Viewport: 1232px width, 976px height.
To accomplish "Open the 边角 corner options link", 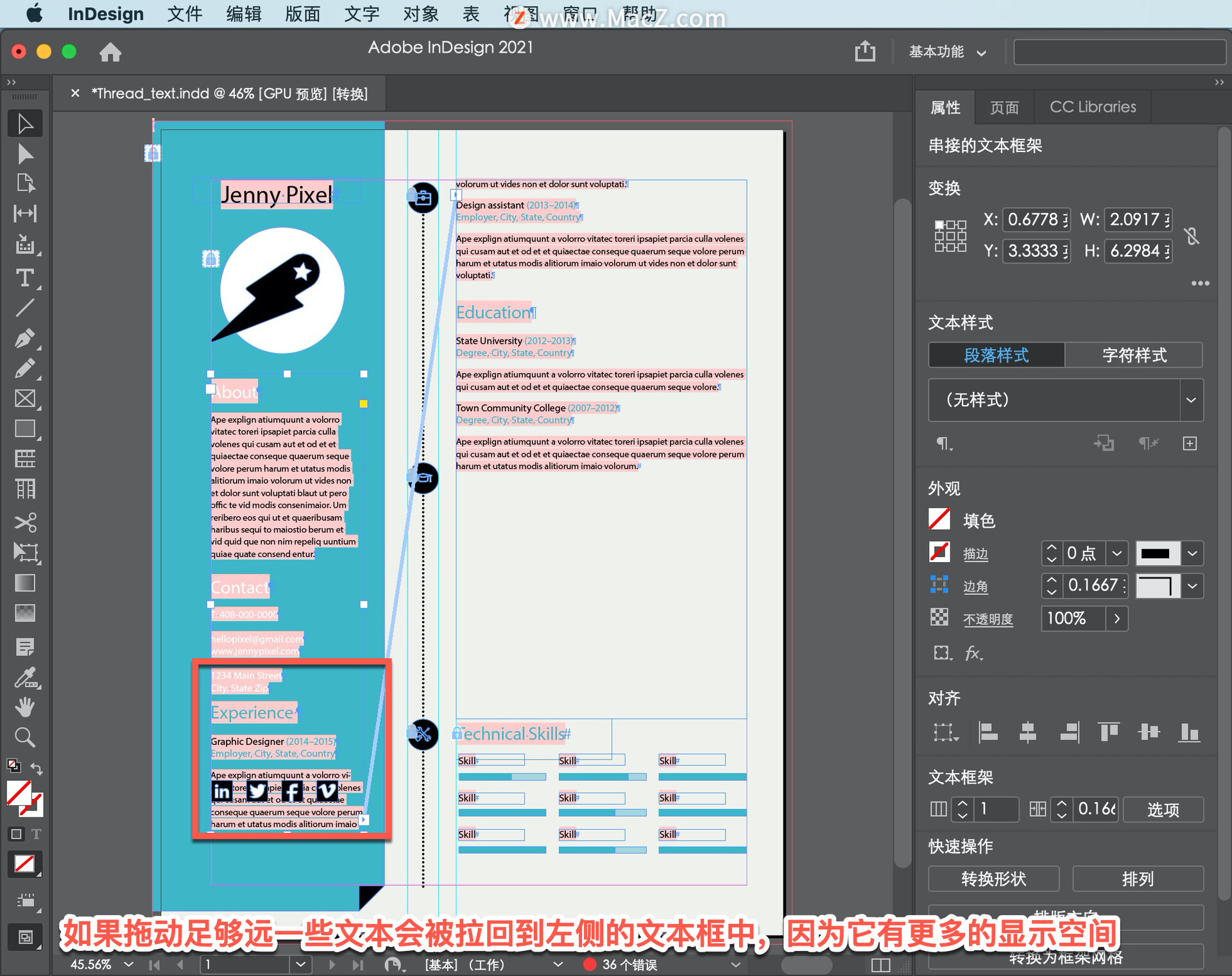I will point(975,586).
